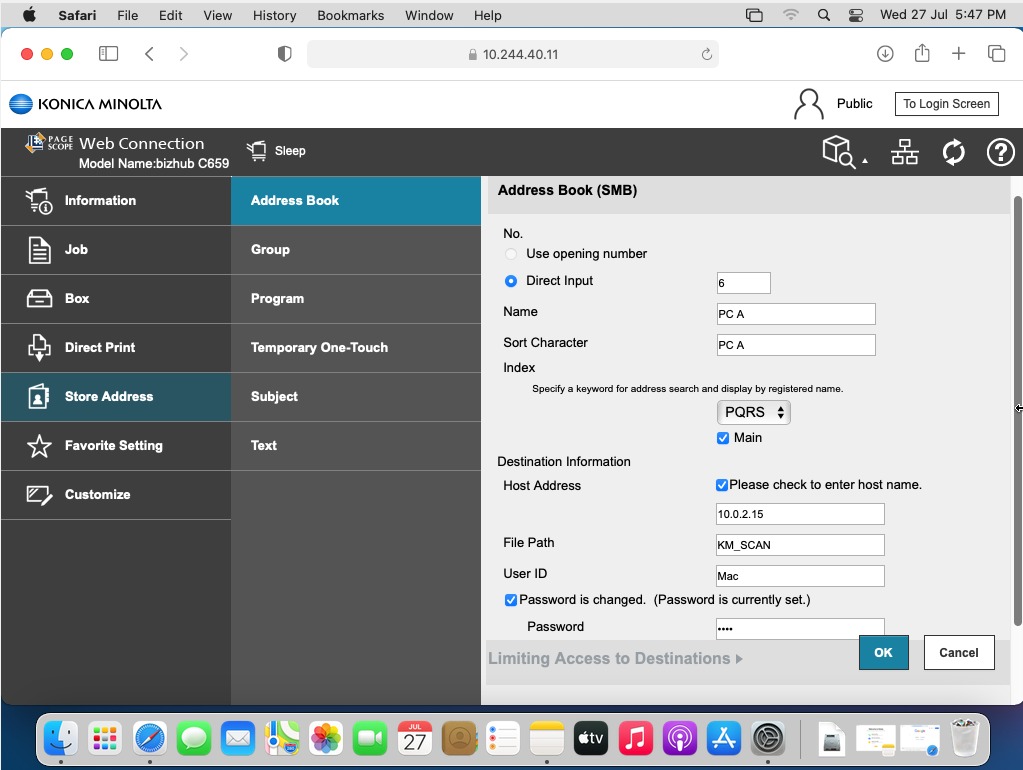
Task: Click the refresh icon in header
Action: pyautogui.click(x=953, y=152)
